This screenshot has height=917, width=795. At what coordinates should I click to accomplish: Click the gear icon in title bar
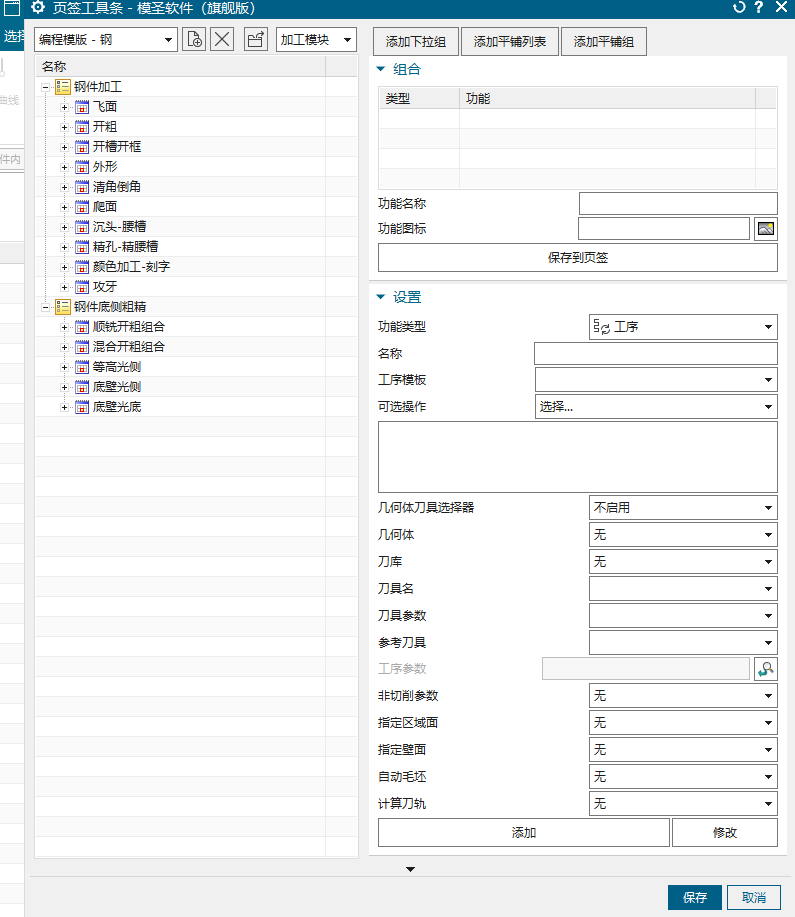38,7
